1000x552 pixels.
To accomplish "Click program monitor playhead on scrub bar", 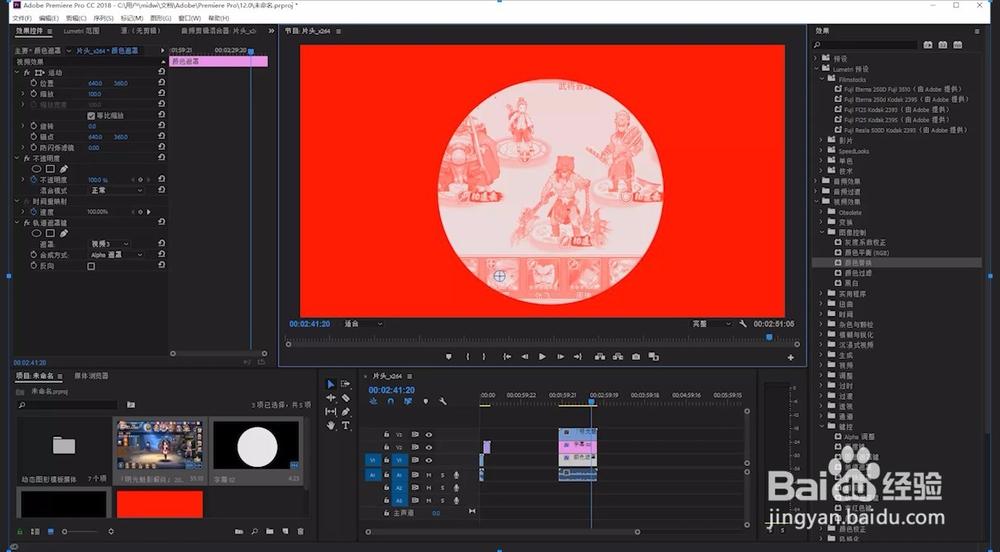I will 769,337.
